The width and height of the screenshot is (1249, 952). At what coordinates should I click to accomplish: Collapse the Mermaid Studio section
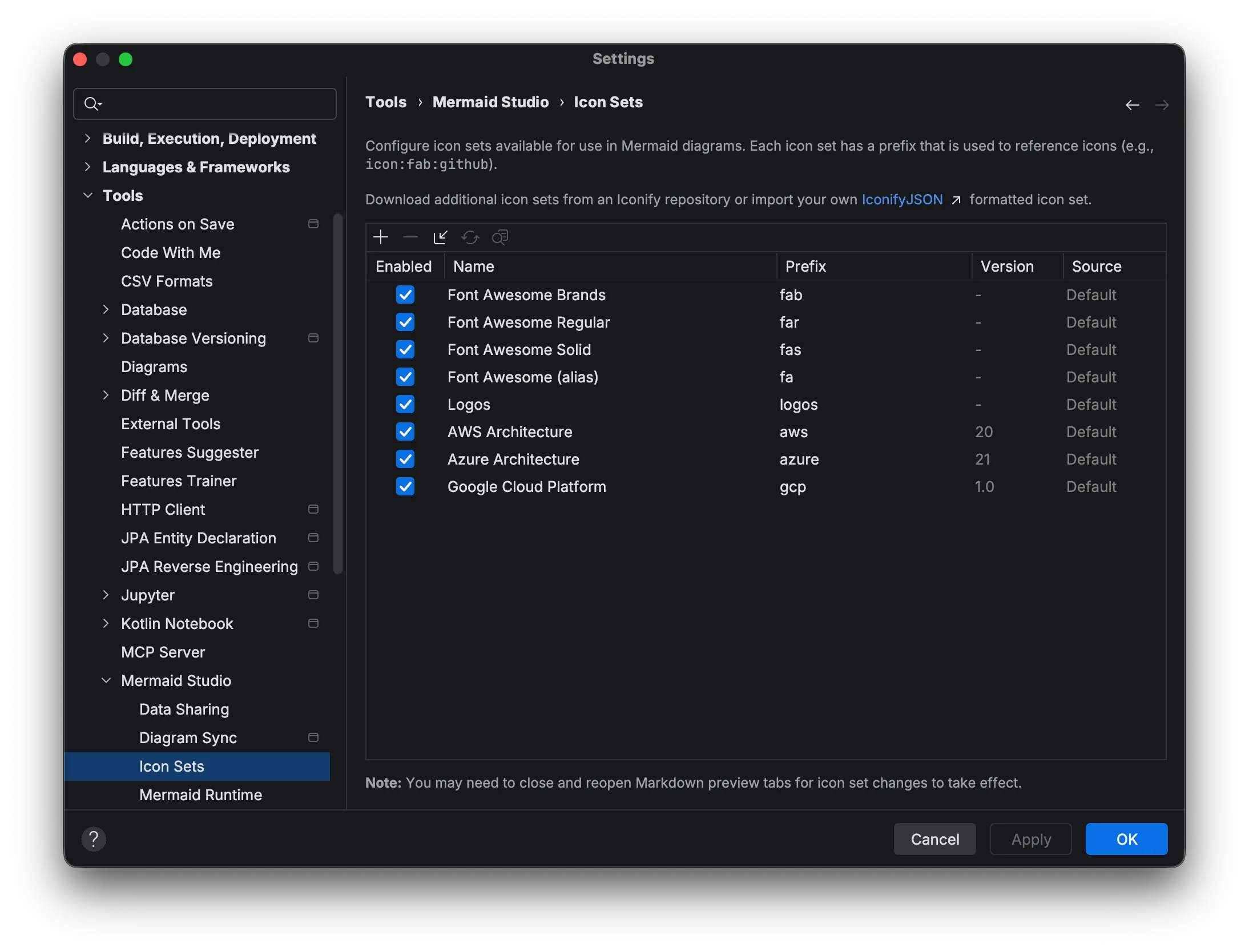(106, 680)
